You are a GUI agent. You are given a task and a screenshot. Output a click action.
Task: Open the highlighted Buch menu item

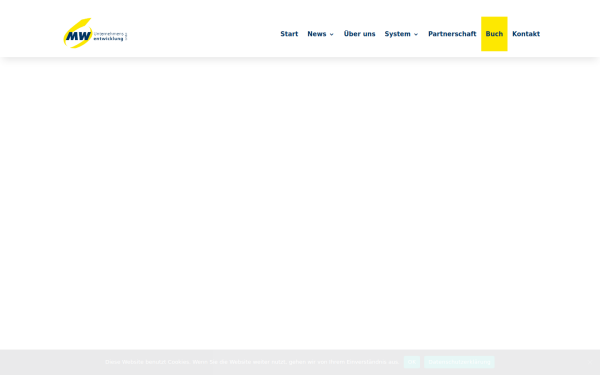[494, 34]
